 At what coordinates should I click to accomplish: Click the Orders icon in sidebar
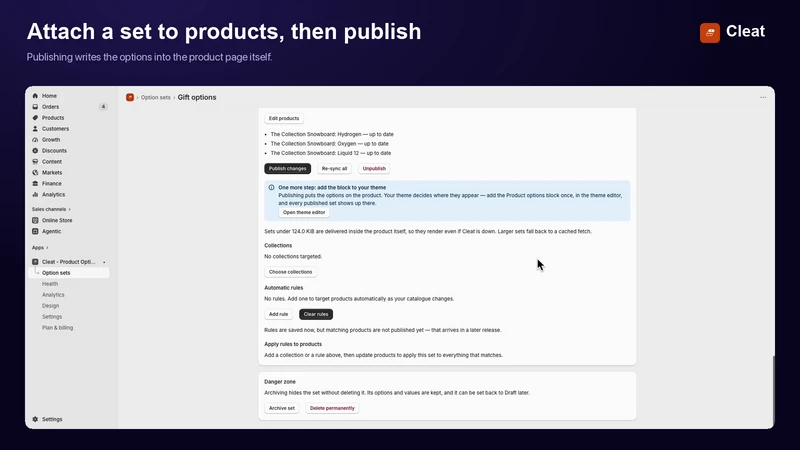point(35,107)
